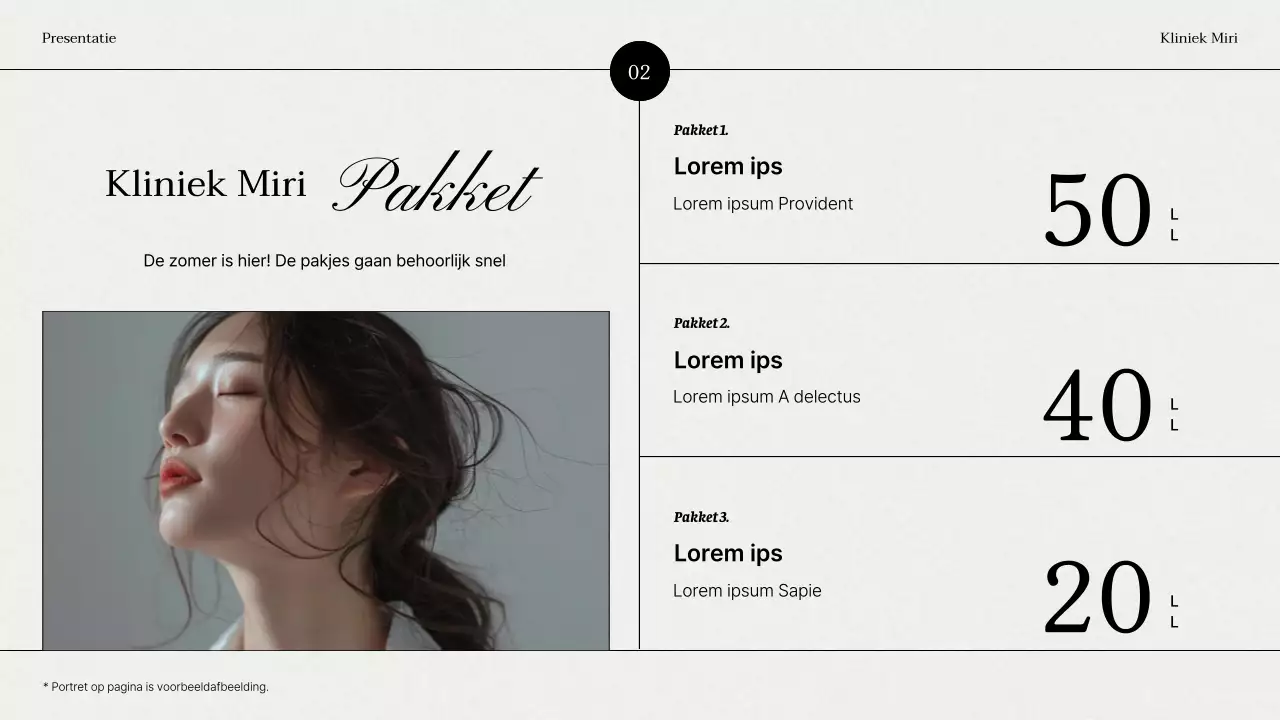Select the summer subtitle sentence
This screenshot has width=1280, height=720.
(325, 261)
